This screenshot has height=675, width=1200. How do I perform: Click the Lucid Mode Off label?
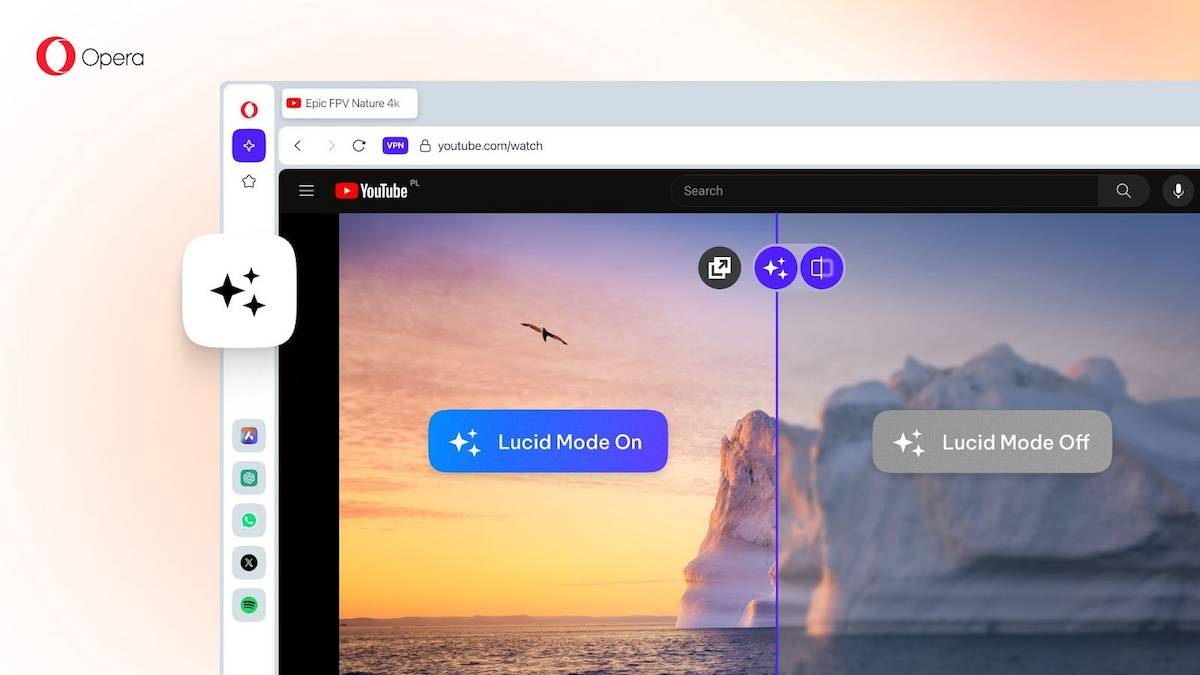coord(992,441)
